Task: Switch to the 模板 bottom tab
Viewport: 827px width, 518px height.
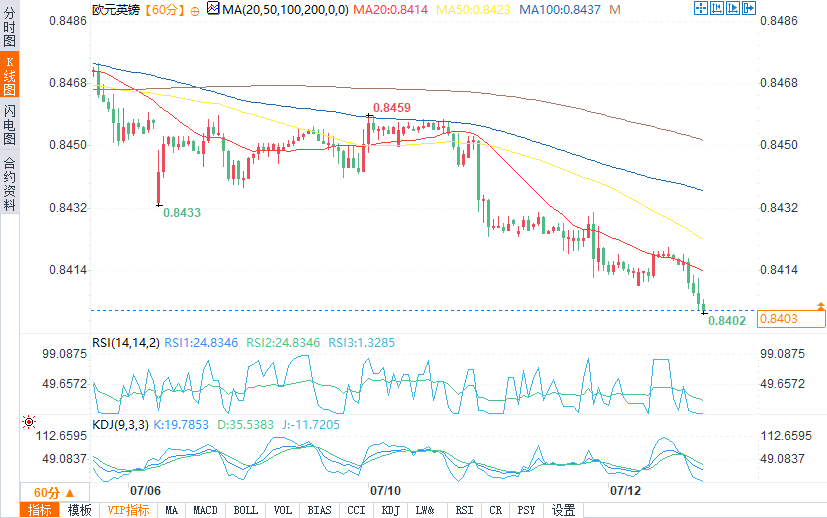Action: point(80,511)
